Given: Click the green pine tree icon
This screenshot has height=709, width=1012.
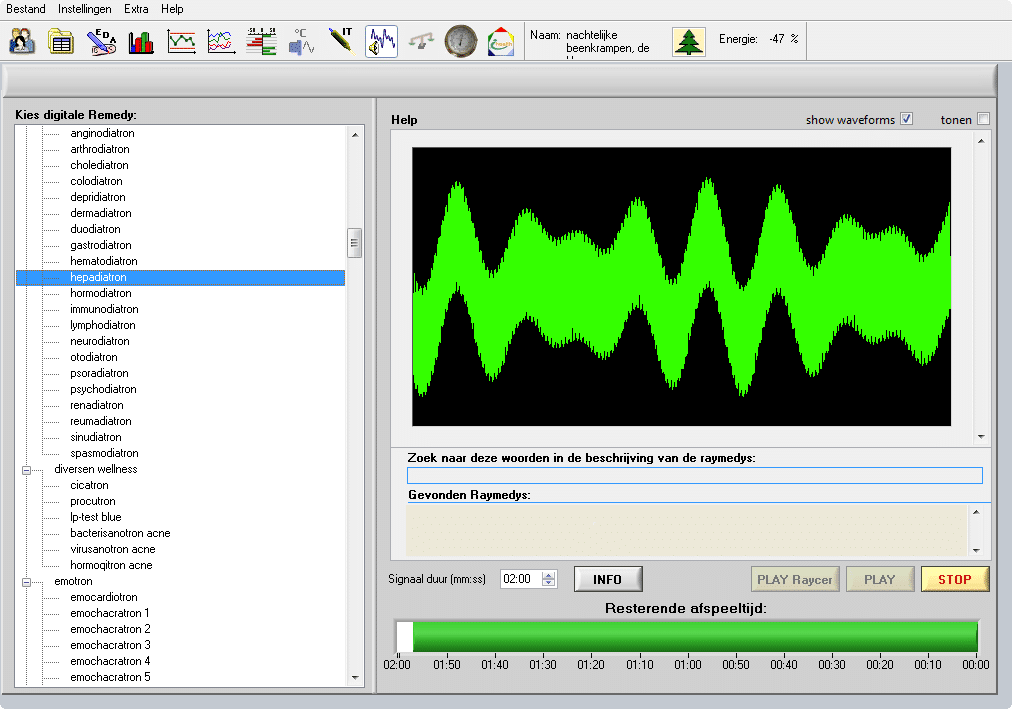Looking at the screenshot, I should pos(688,41).
